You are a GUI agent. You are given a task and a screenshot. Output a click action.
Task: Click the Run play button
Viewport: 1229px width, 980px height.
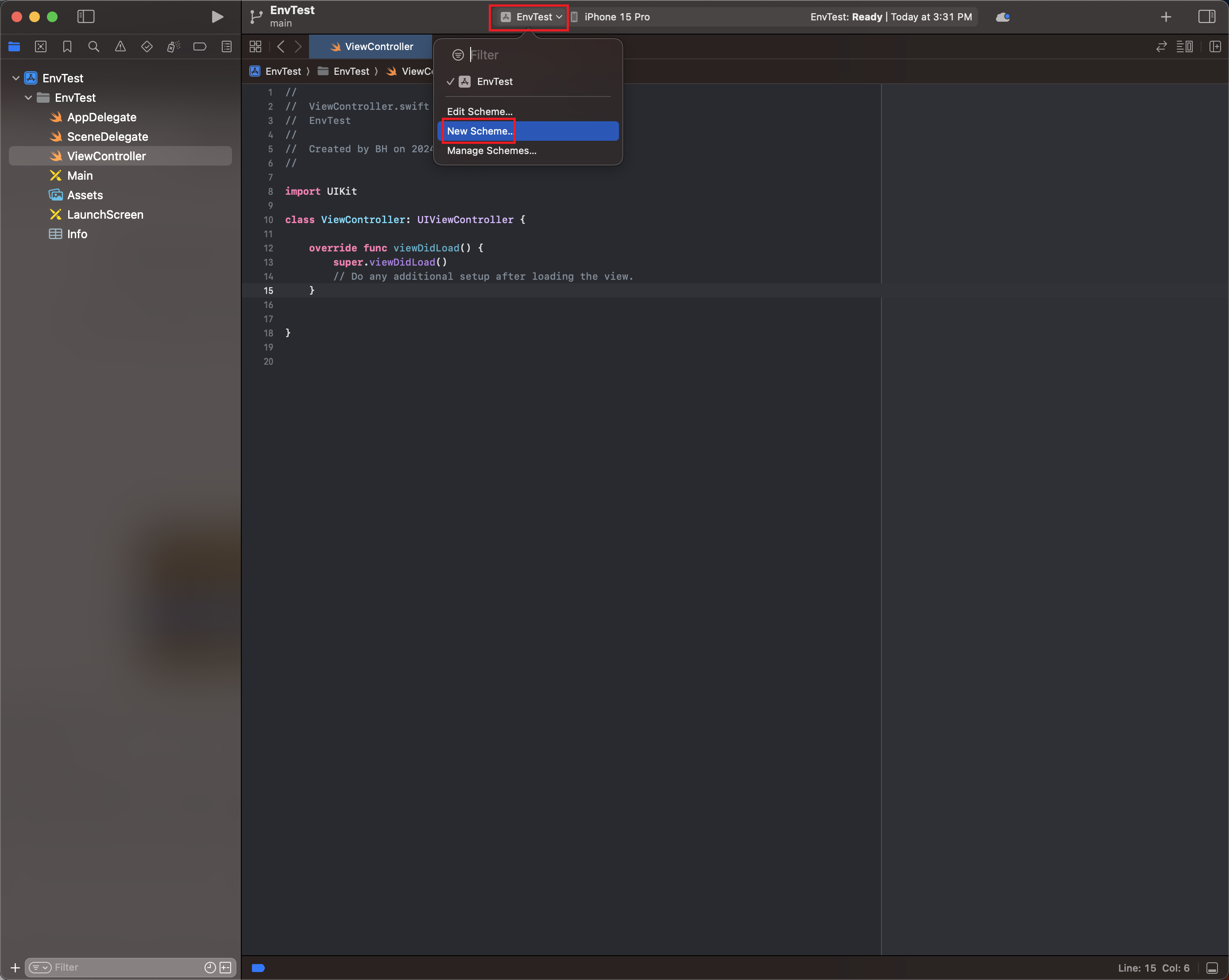pos(216,17)
